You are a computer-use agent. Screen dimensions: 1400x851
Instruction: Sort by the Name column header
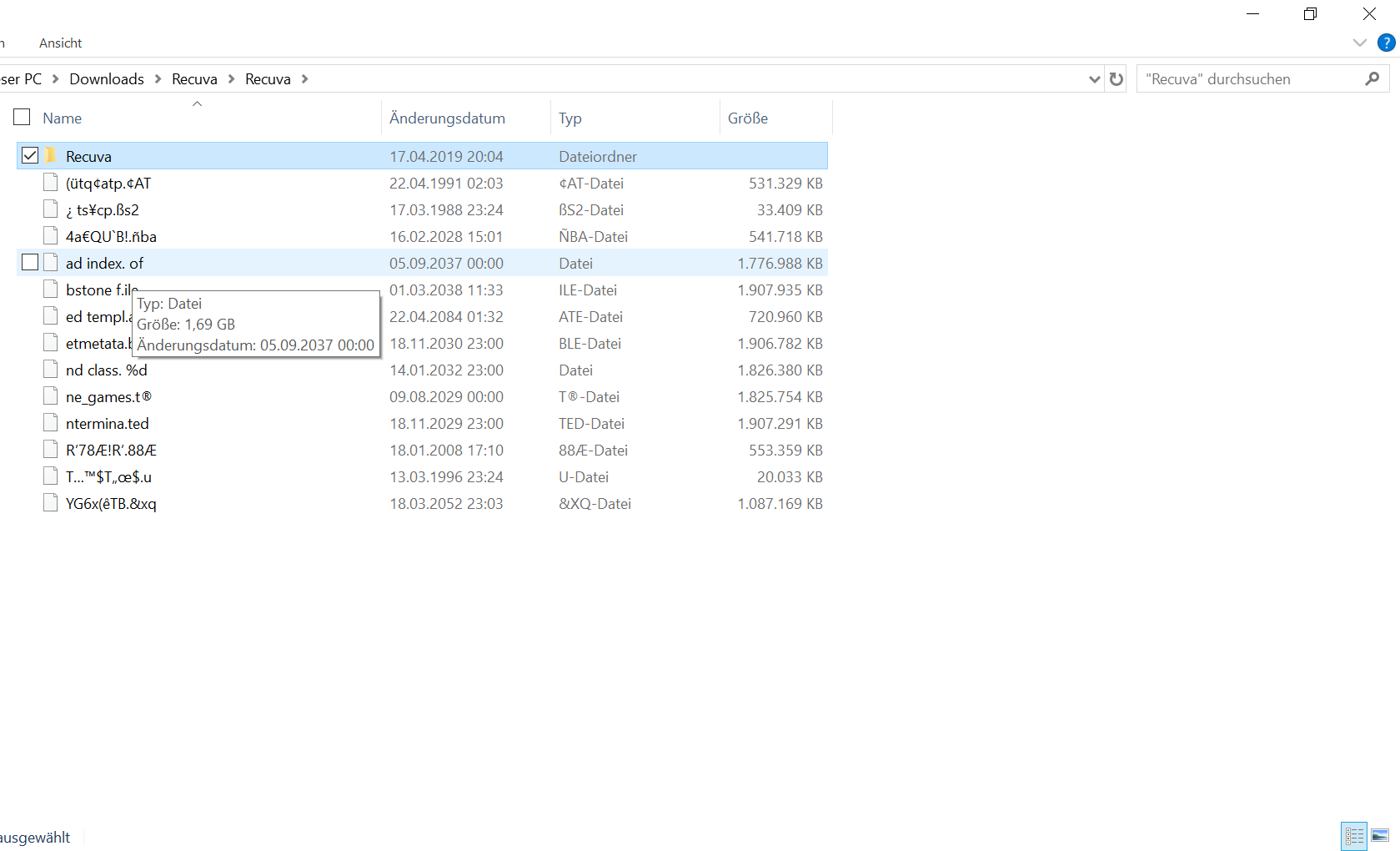[63, 118]
